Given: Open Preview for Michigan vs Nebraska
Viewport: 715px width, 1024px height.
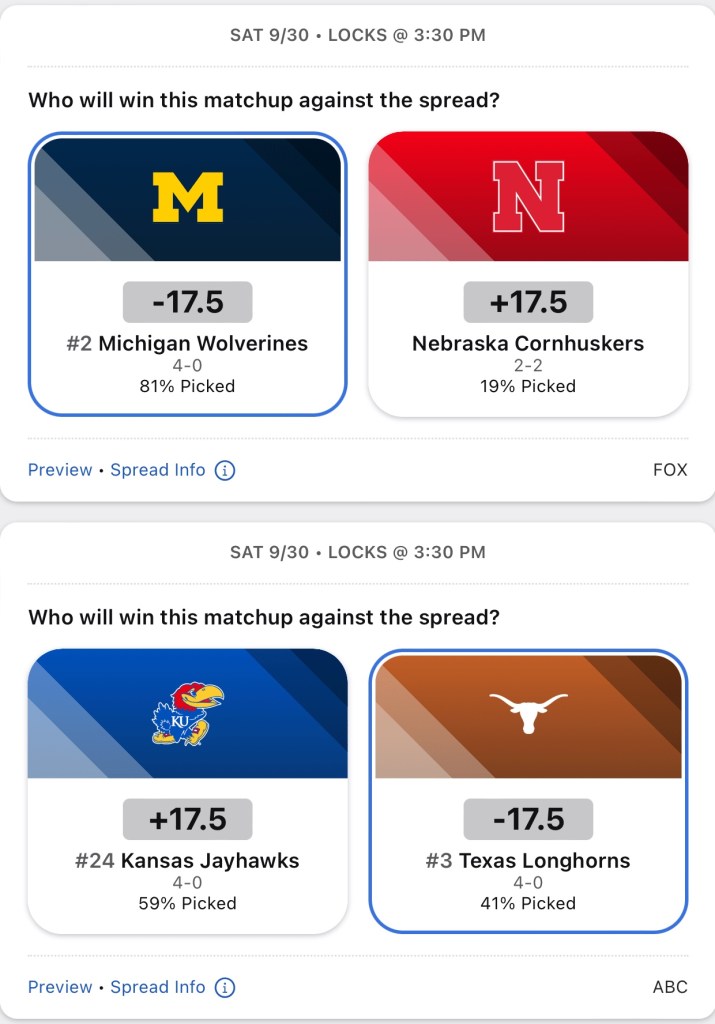Looking at the screenshot, I should (x=60, y=470).
